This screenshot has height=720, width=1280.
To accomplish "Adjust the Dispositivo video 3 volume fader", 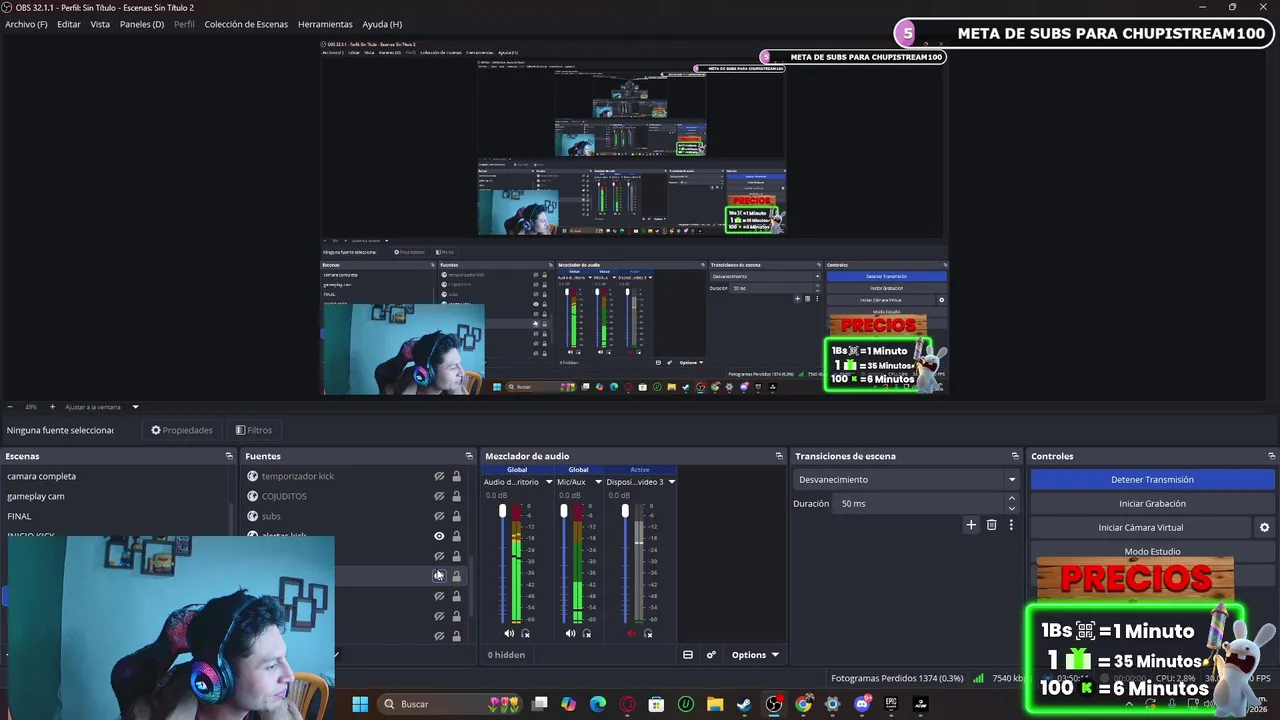I will click(625, 512).
